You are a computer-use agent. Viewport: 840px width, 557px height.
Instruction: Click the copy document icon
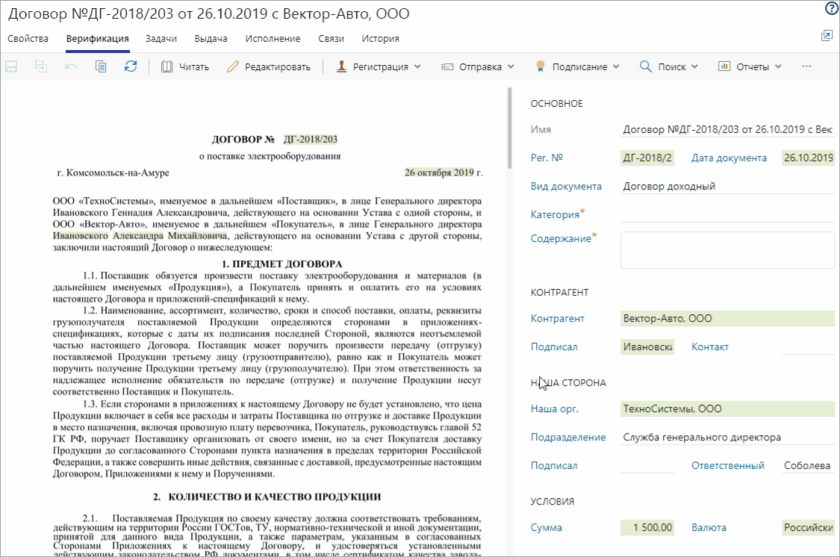click(100, 67)
